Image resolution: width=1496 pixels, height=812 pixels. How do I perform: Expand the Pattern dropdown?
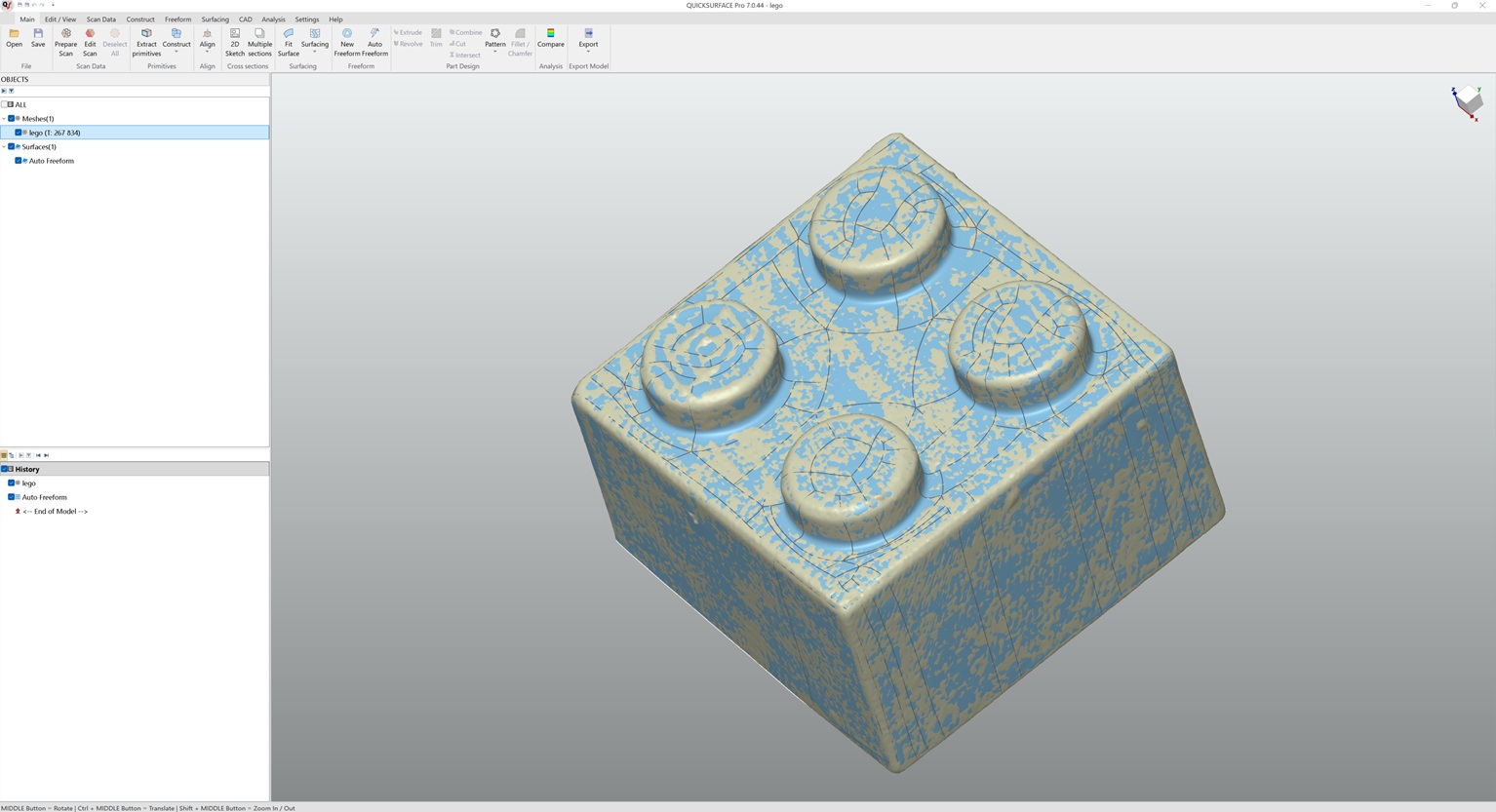click(x=495, y=52)
